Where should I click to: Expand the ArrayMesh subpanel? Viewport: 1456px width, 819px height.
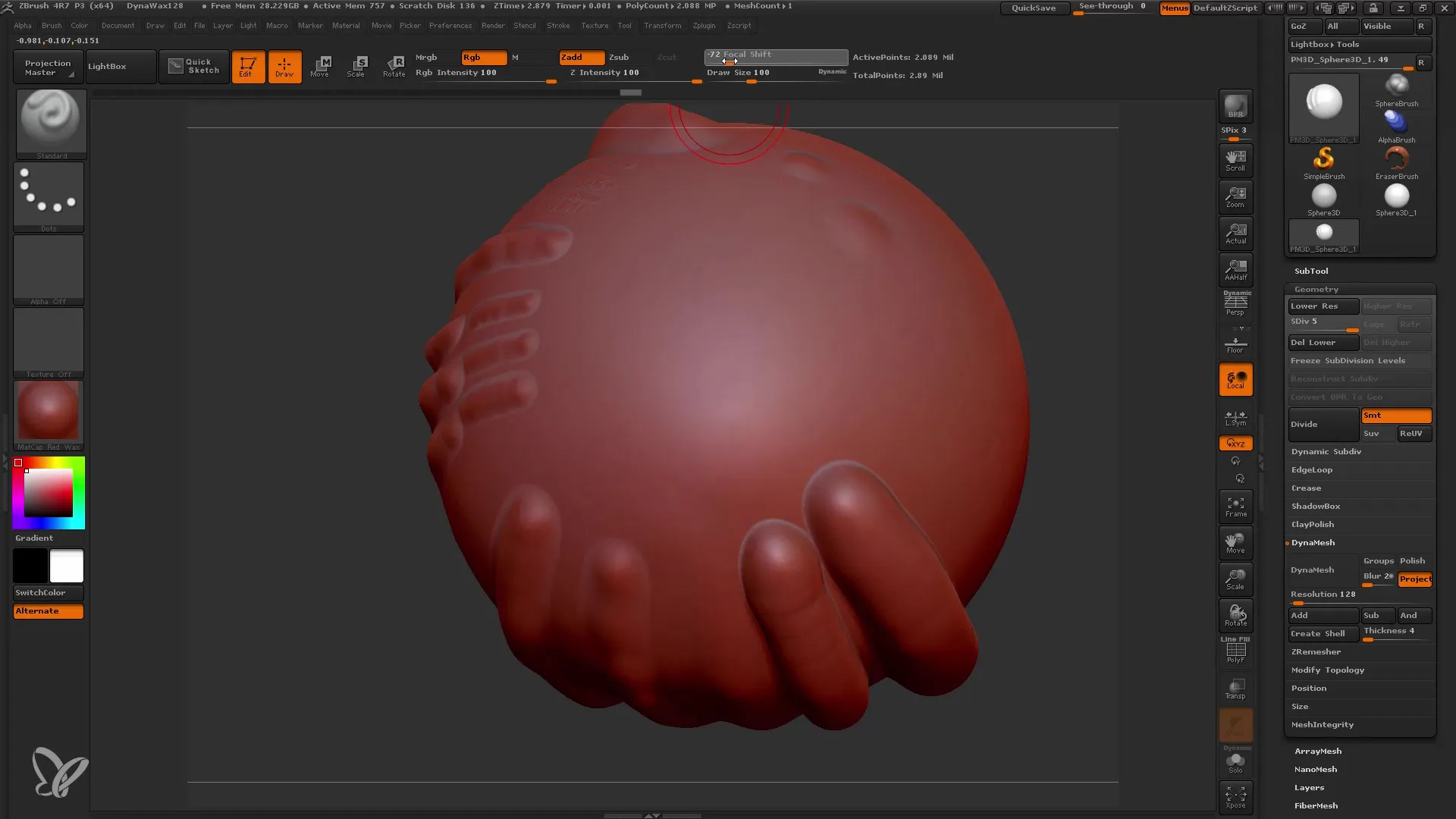(x=1317, y=750)
